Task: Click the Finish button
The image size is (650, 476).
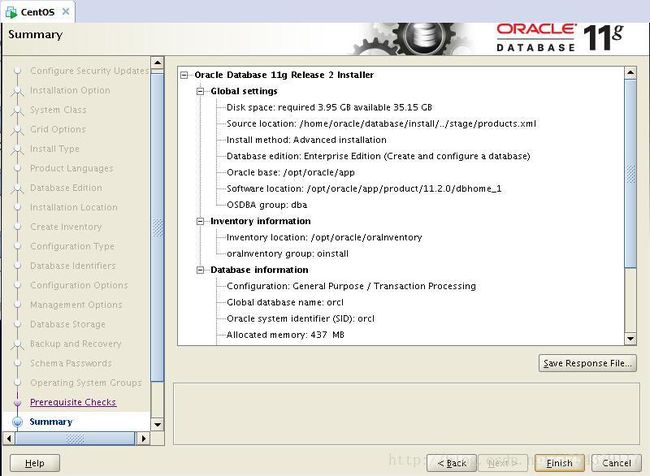Action: tap(559, 463)
